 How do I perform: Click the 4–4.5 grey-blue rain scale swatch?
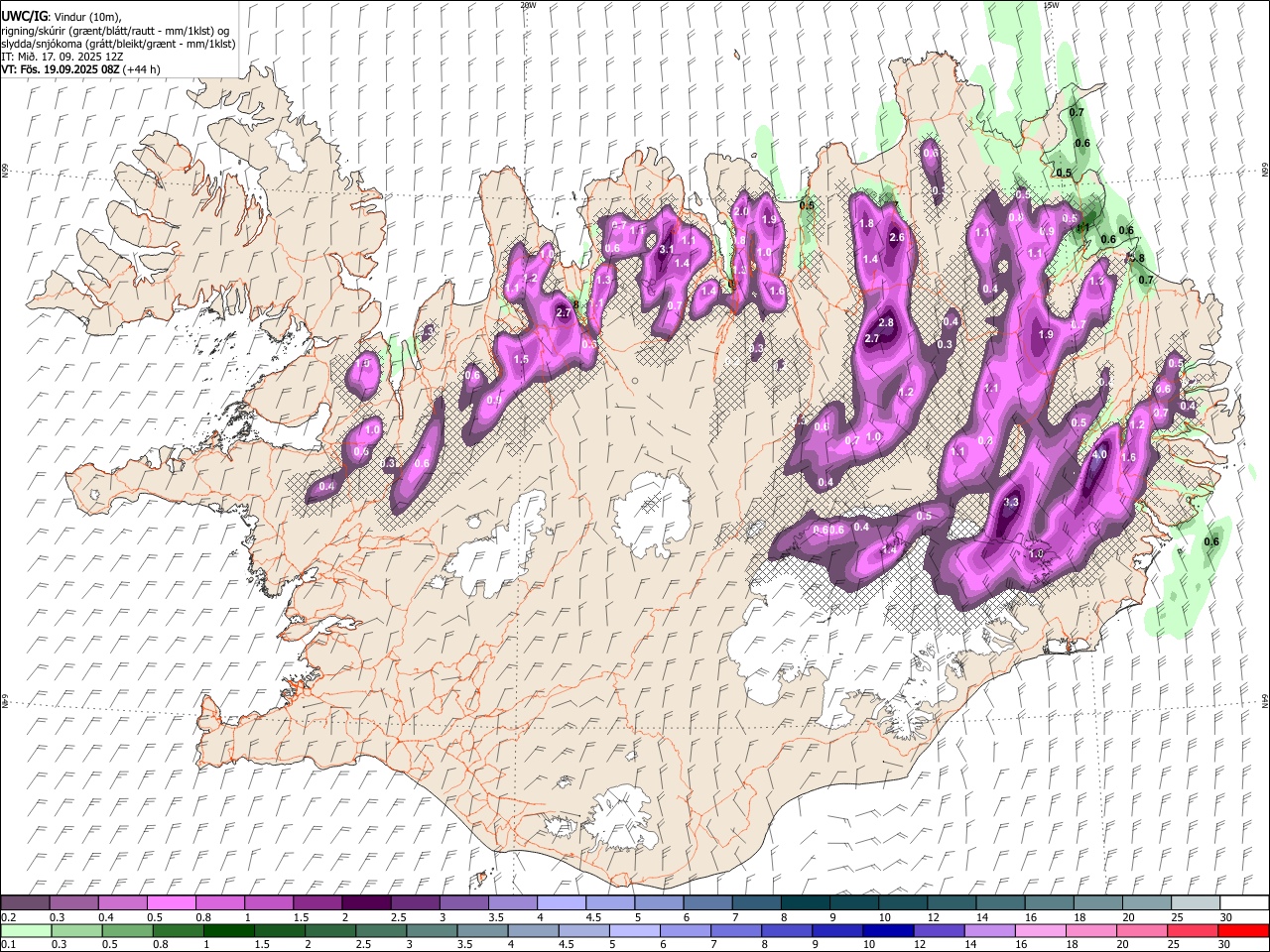[x=534, y=930]
